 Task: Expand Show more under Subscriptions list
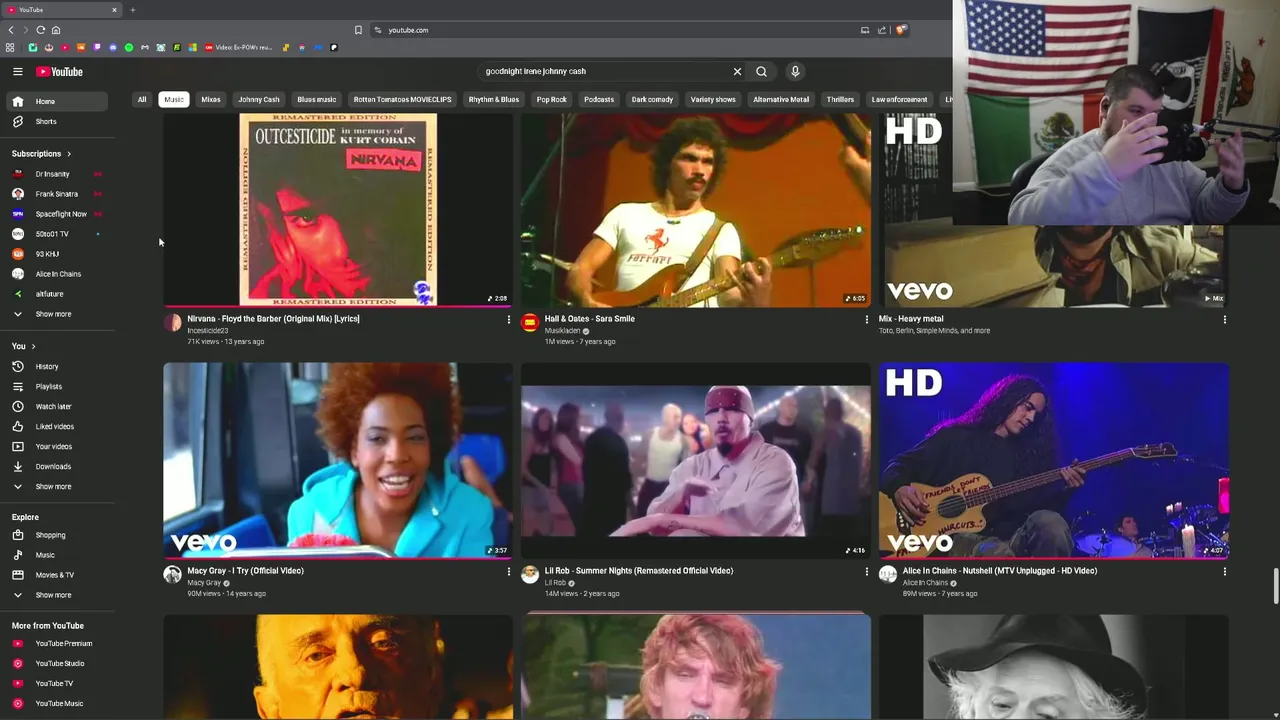(x=56, y=314)
